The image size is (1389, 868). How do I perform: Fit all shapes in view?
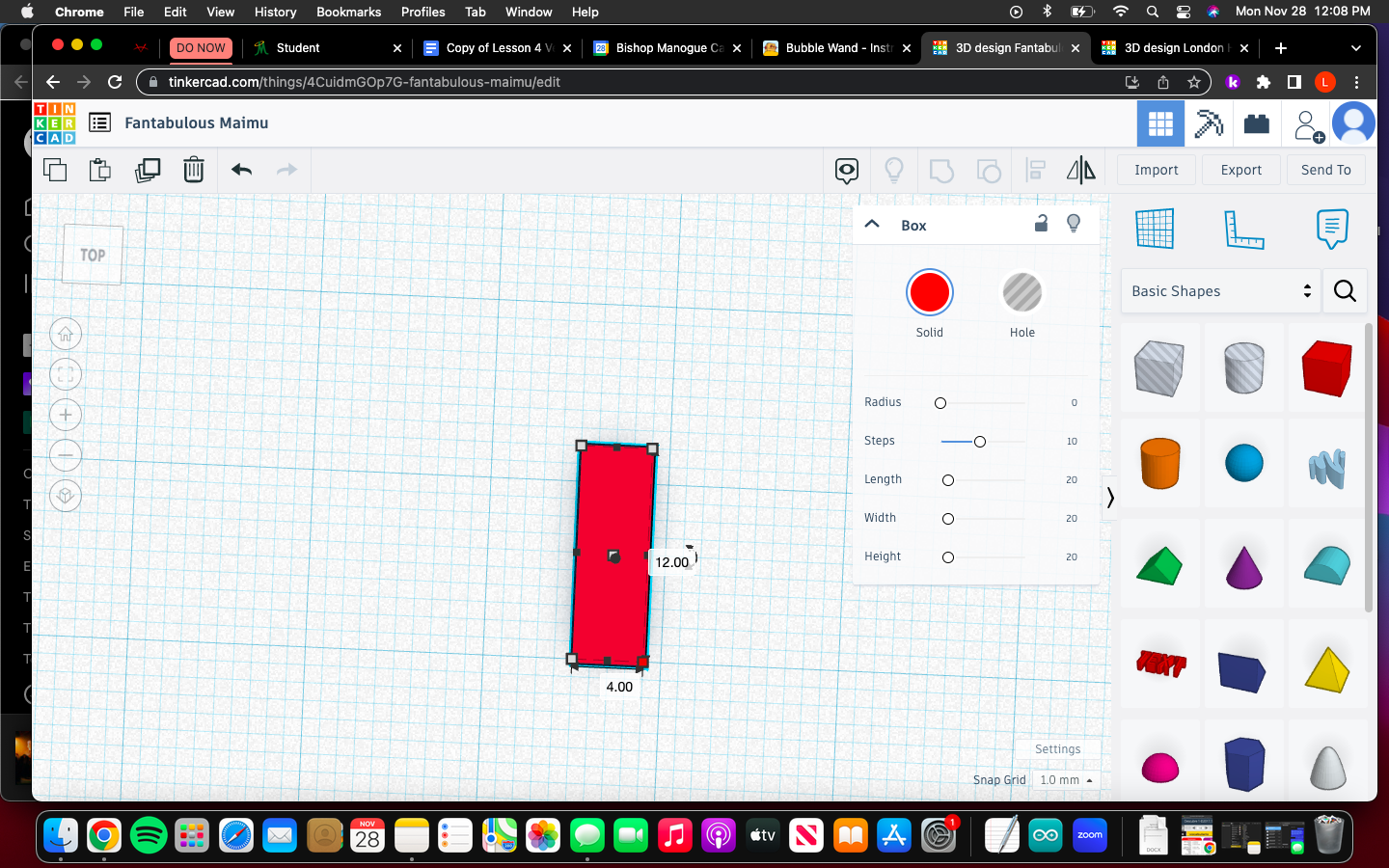(x=66, y=374)
